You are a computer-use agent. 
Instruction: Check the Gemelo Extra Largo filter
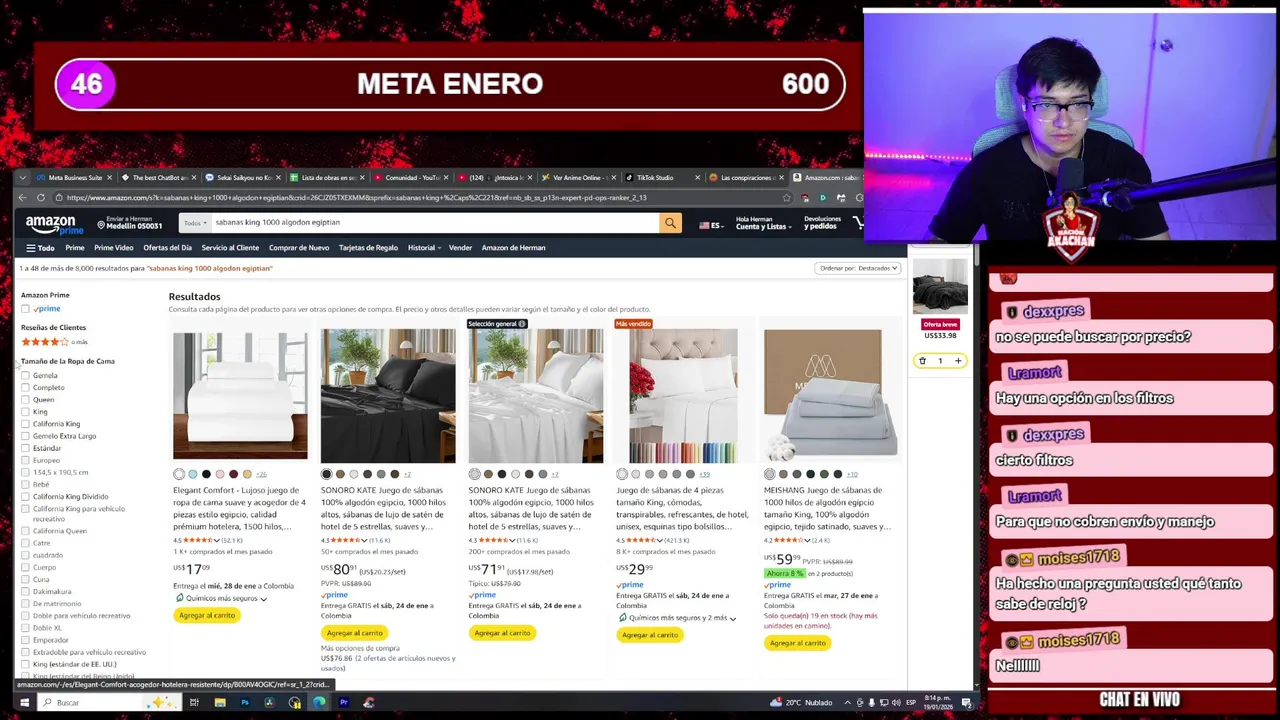tap(25, 436)
